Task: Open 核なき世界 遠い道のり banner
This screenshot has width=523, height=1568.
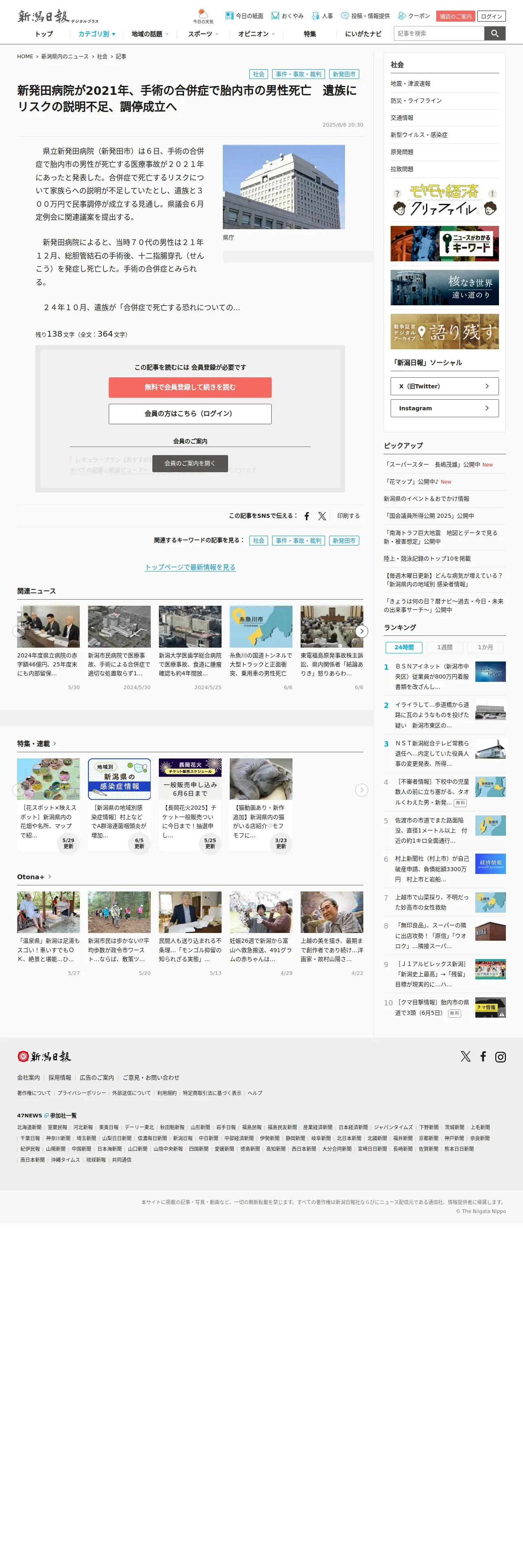Action: [444, 287]
